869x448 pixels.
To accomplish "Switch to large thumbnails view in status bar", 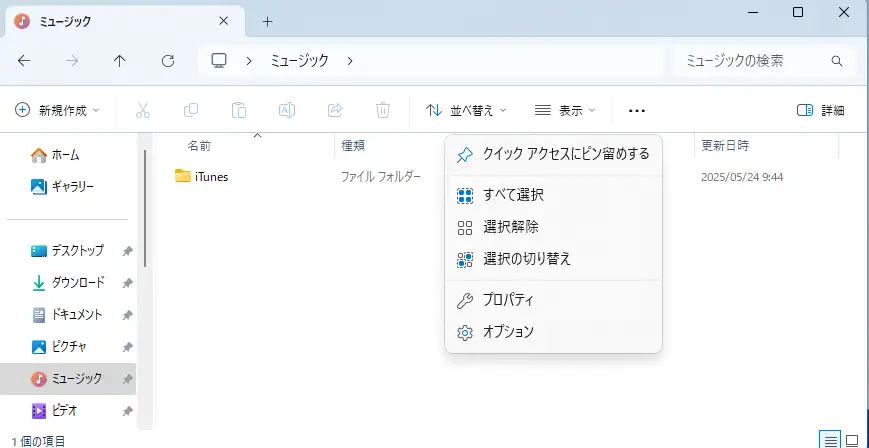I will point(852,440).
